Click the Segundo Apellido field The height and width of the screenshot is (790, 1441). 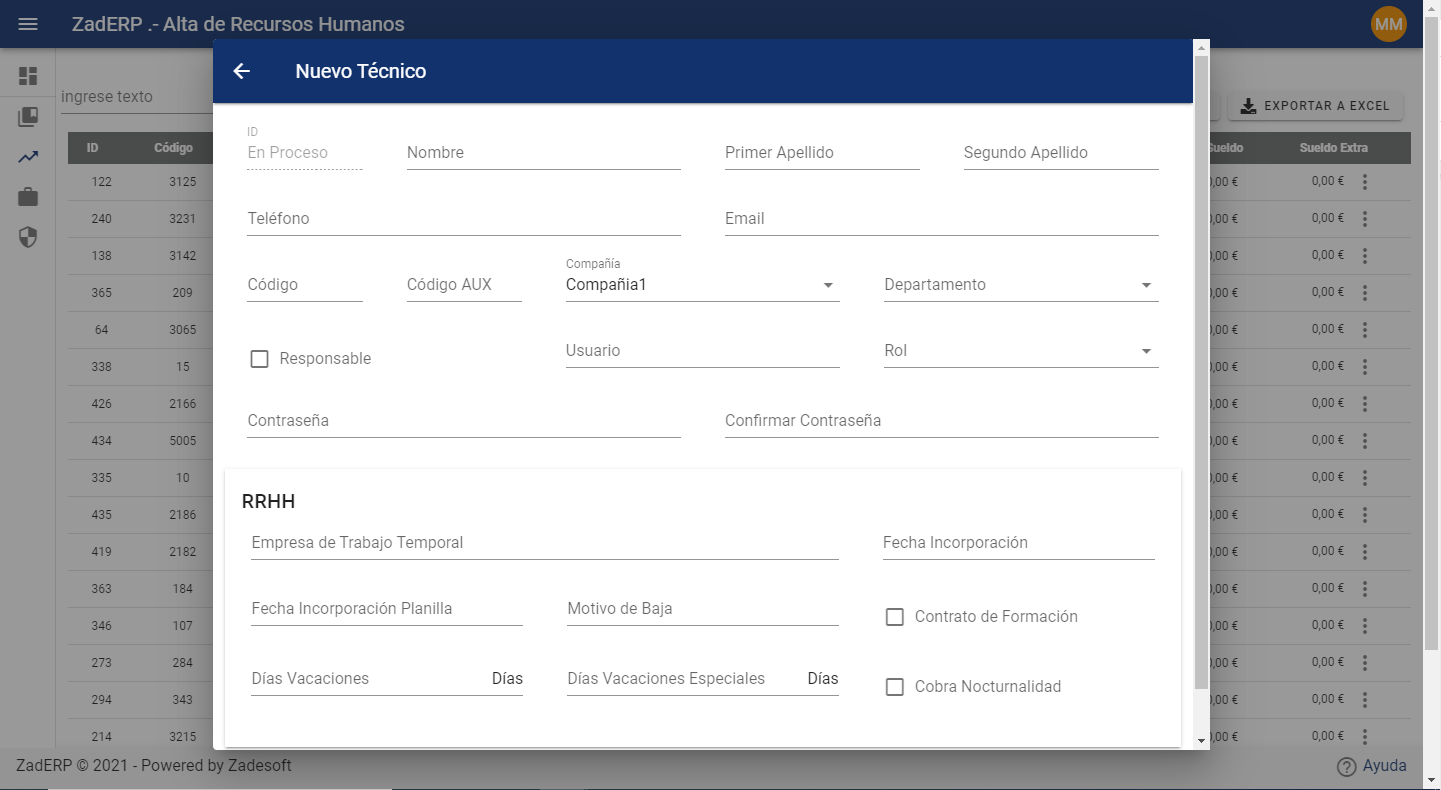click(x=1061, y=153)
